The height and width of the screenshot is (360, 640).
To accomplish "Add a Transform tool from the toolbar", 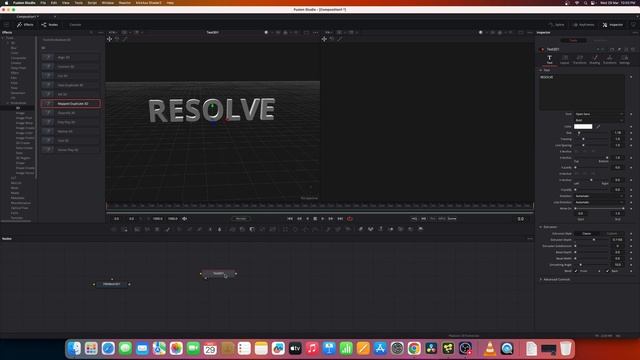I will point(272,229).
